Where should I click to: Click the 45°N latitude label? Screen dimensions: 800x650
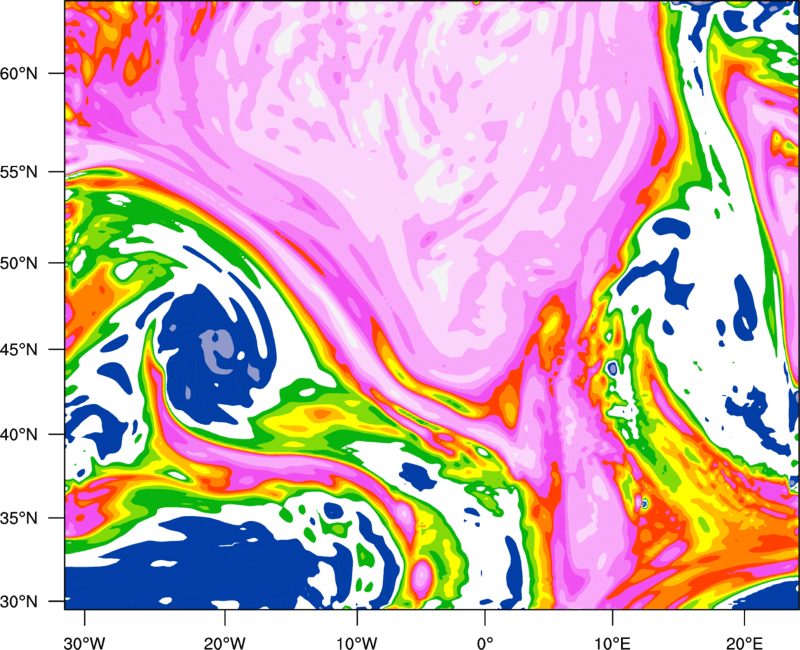(x=19, y=349)
